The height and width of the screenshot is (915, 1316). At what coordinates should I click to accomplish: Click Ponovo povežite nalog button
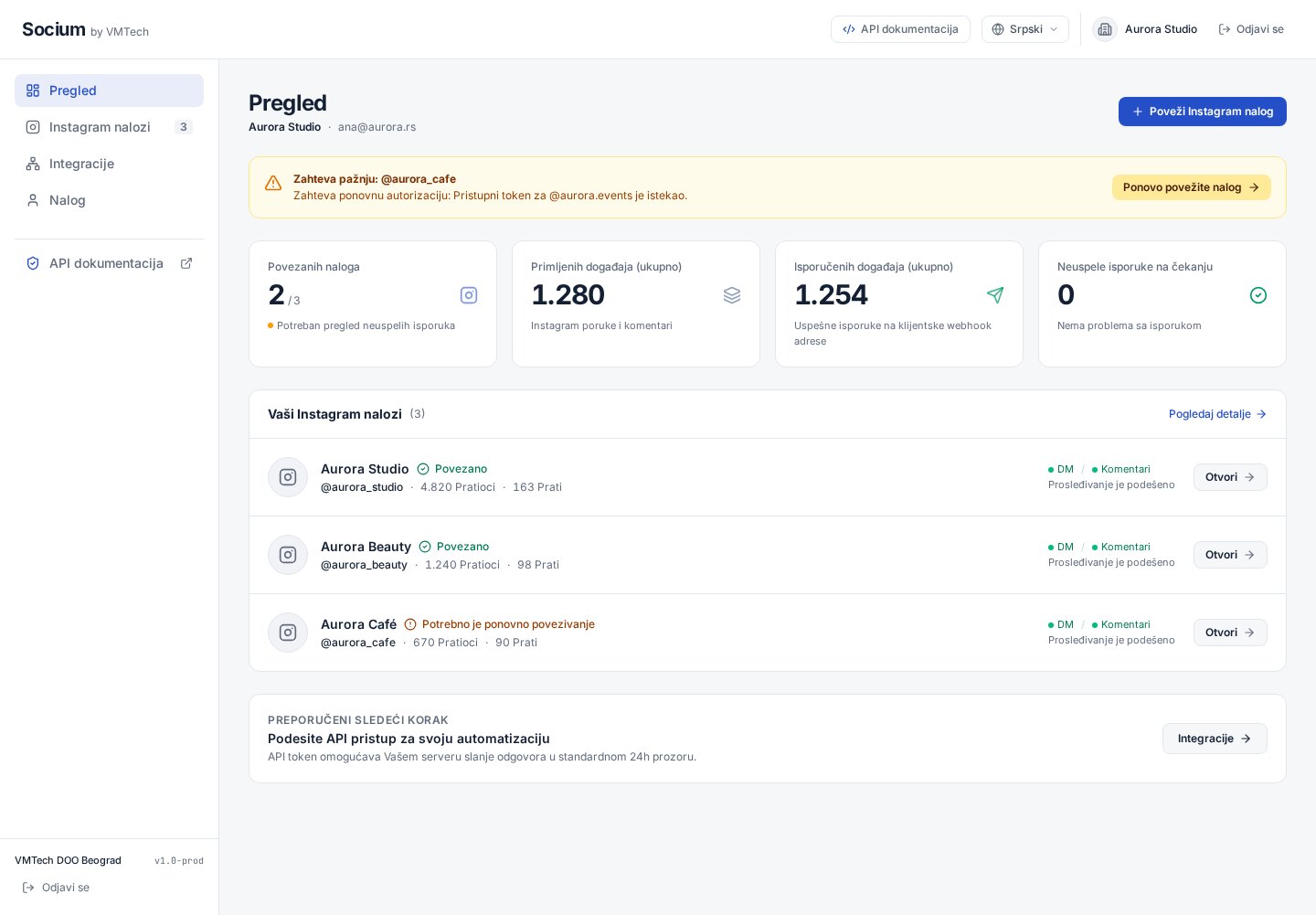1192,187
